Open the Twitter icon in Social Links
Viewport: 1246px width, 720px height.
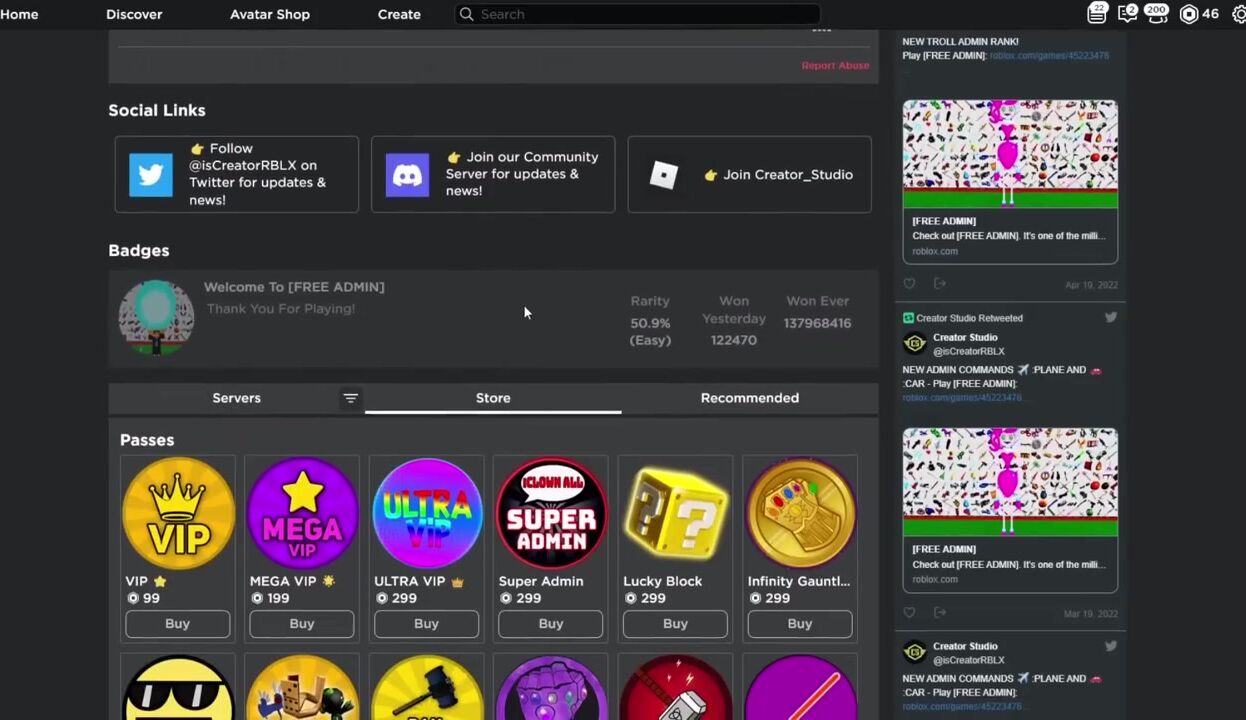pos(151,175)
